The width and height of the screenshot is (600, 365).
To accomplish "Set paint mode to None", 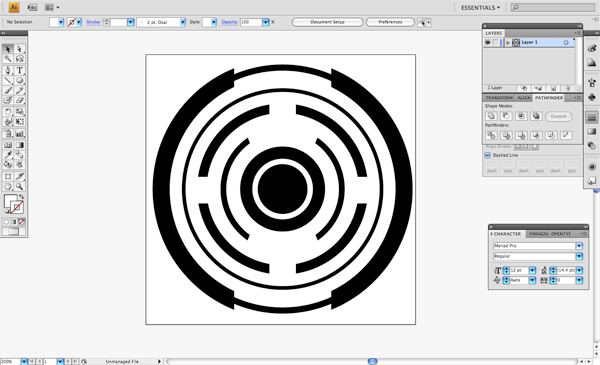I will (x=22, y=222).
